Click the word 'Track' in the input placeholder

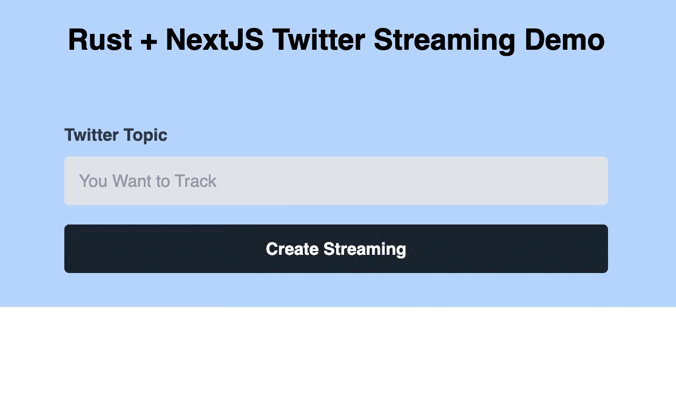pos(196,181)
